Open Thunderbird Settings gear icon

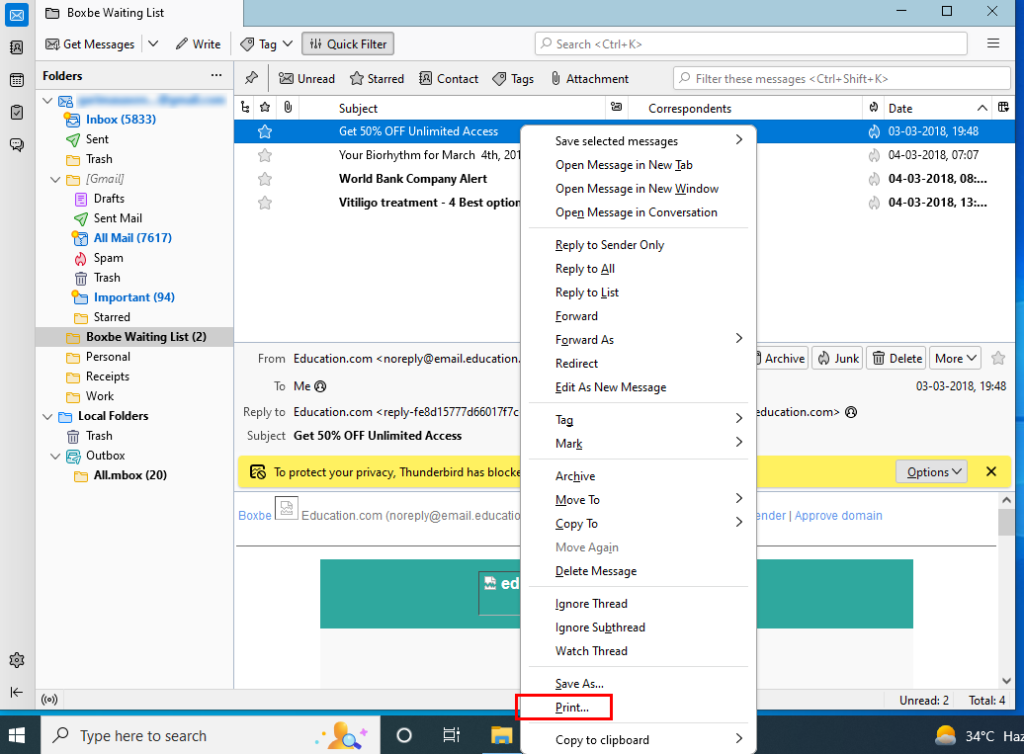click(x=16, y=660)
